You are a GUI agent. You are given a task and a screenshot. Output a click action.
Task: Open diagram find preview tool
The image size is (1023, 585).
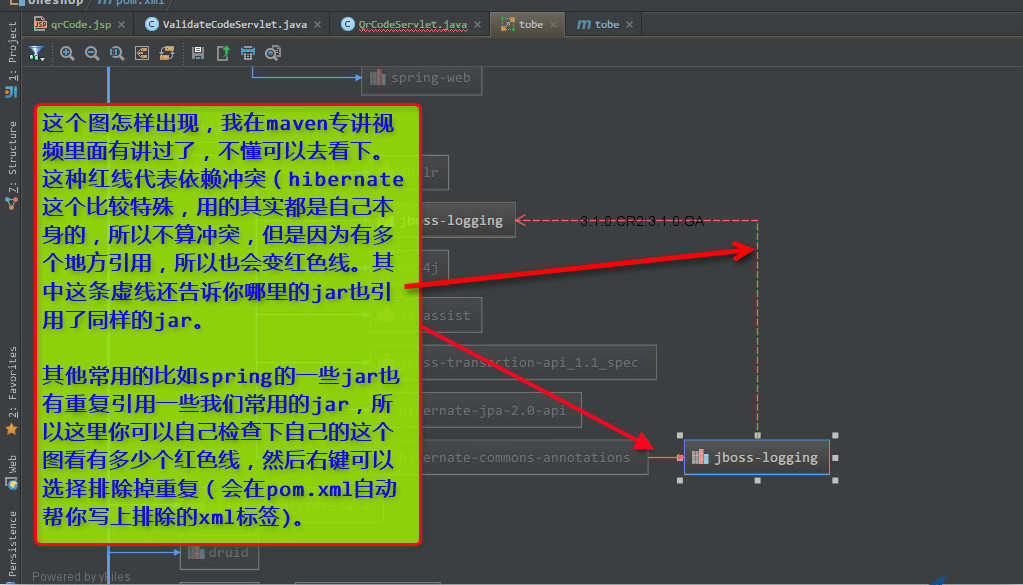272,53
